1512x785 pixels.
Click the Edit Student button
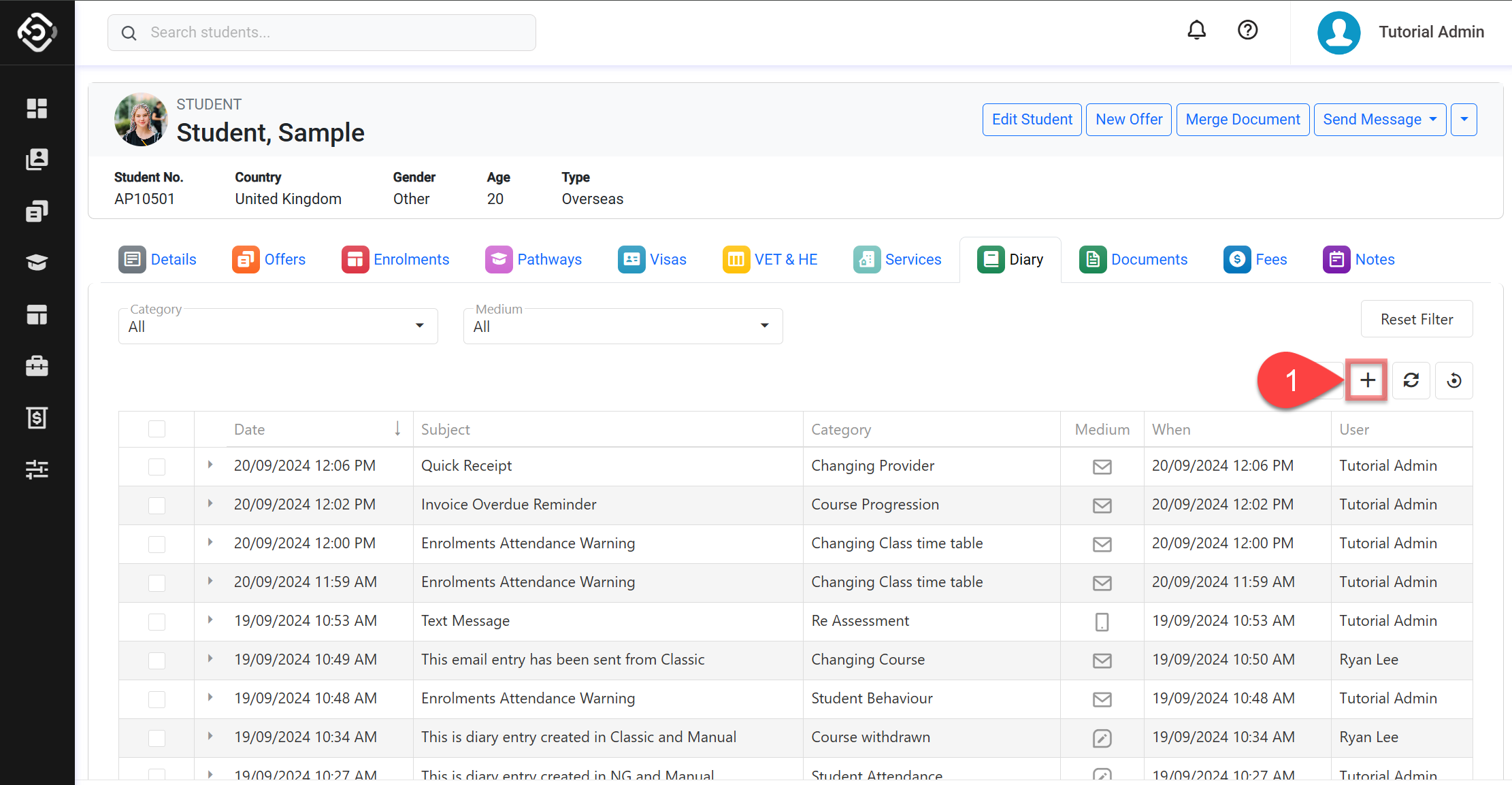[1032, 120]
